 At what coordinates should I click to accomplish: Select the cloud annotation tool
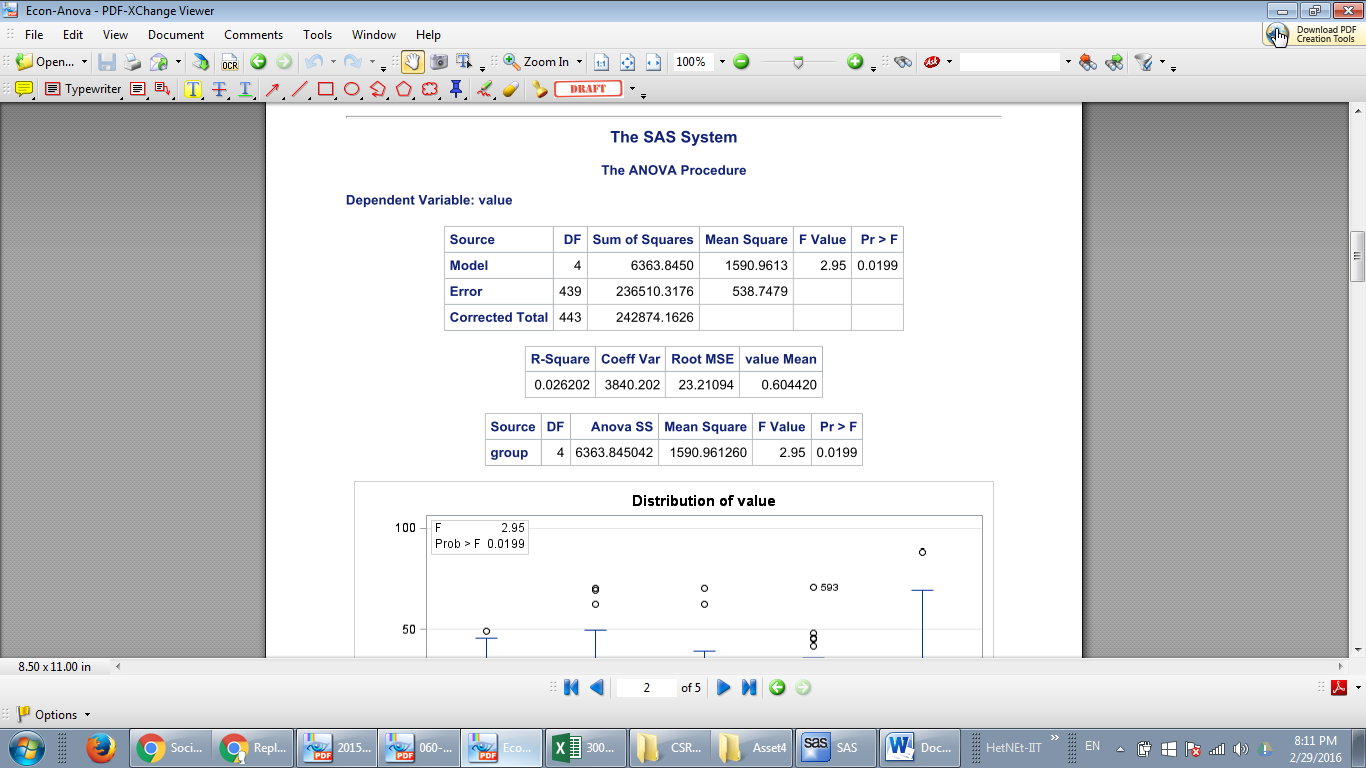click(428, 88)
